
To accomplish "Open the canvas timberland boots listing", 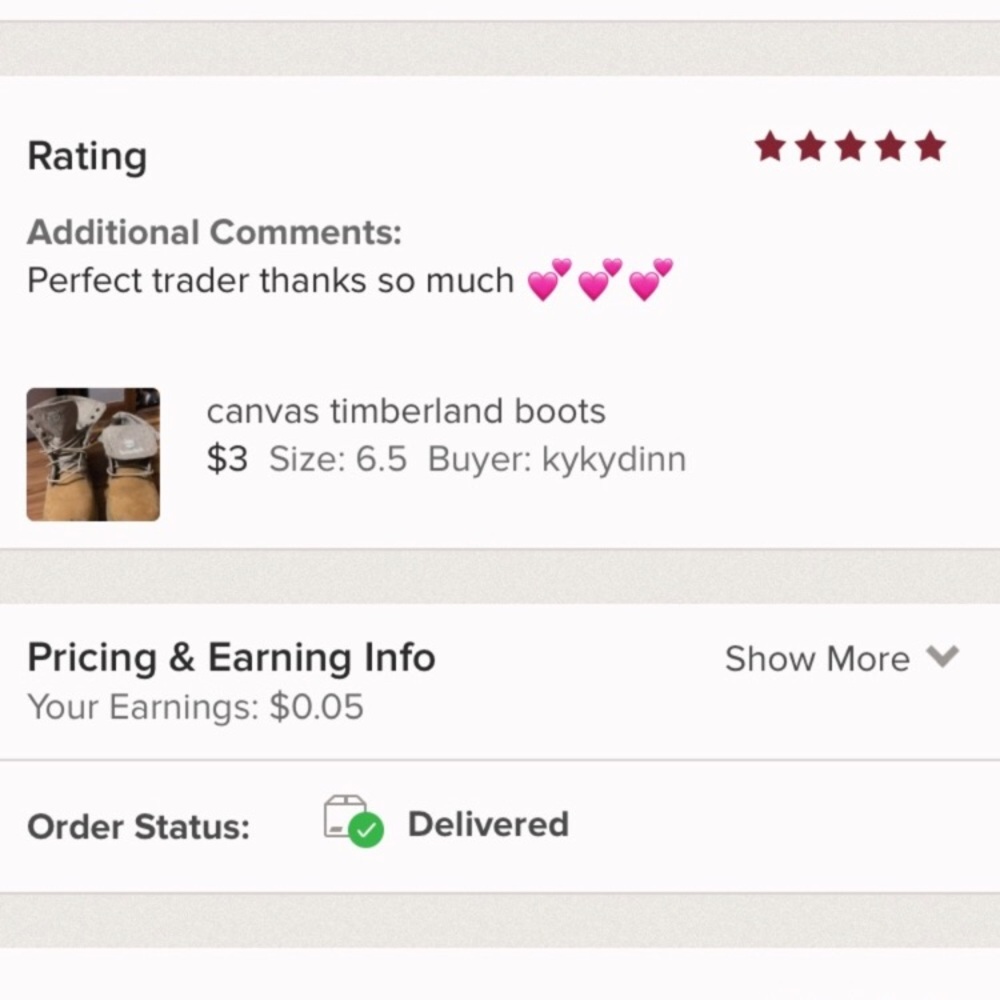I will coord(406,411).
